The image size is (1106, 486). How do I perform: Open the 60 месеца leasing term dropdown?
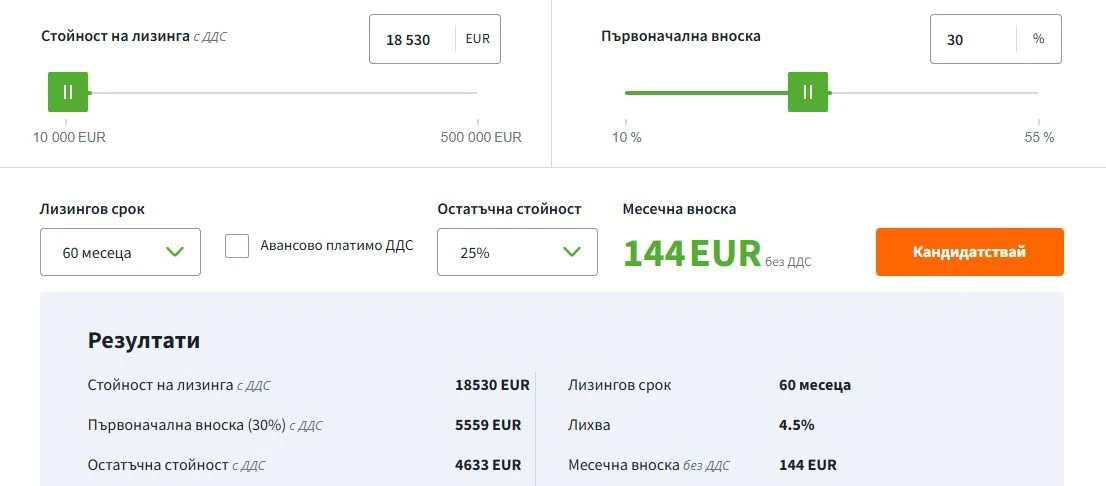tap(120, 252)
